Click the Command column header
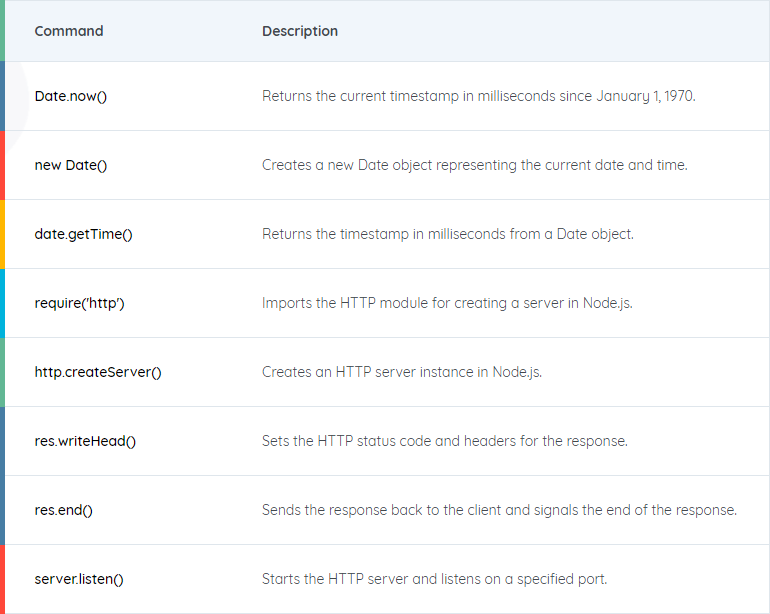The height and width of the screenshot is (614, 770). [x=69, y=31]
